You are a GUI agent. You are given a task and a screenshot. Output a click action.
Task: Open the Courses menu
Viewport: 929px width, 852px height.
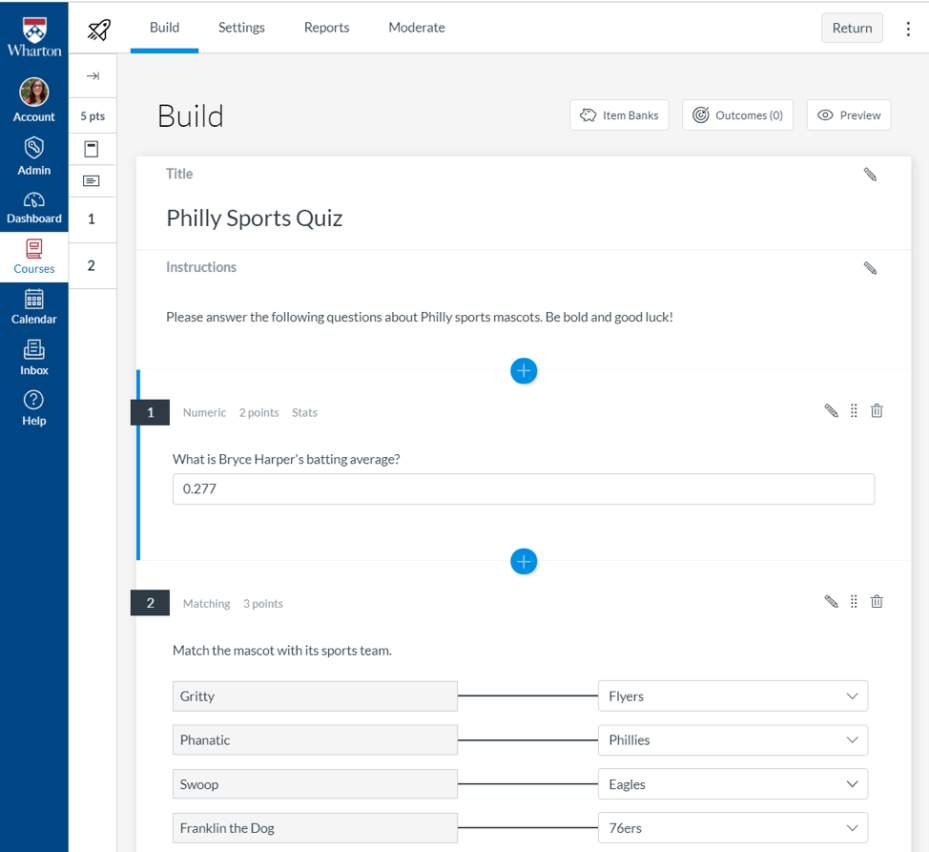coord(34,257)
